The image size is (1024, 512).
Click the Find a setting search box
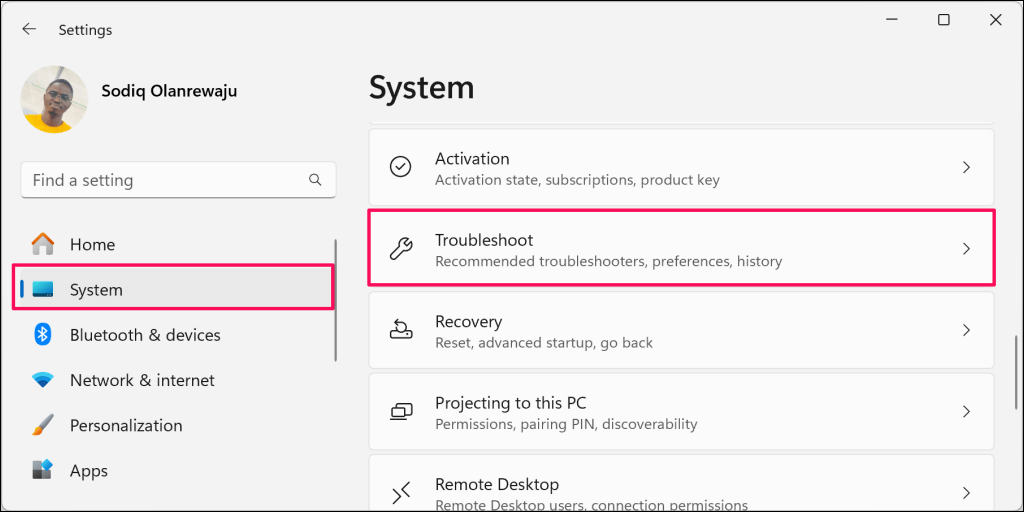tap(165, 180)
